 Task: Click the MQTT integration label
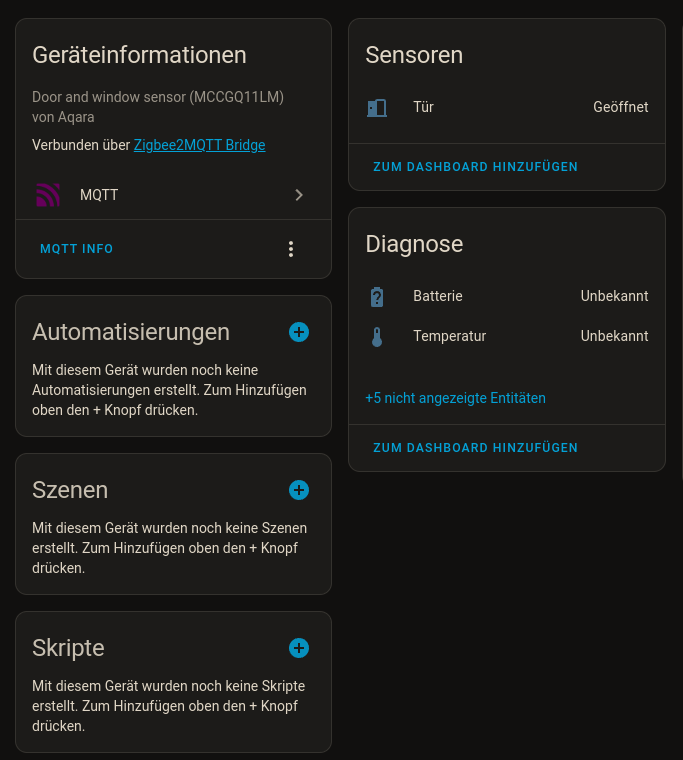99,195
